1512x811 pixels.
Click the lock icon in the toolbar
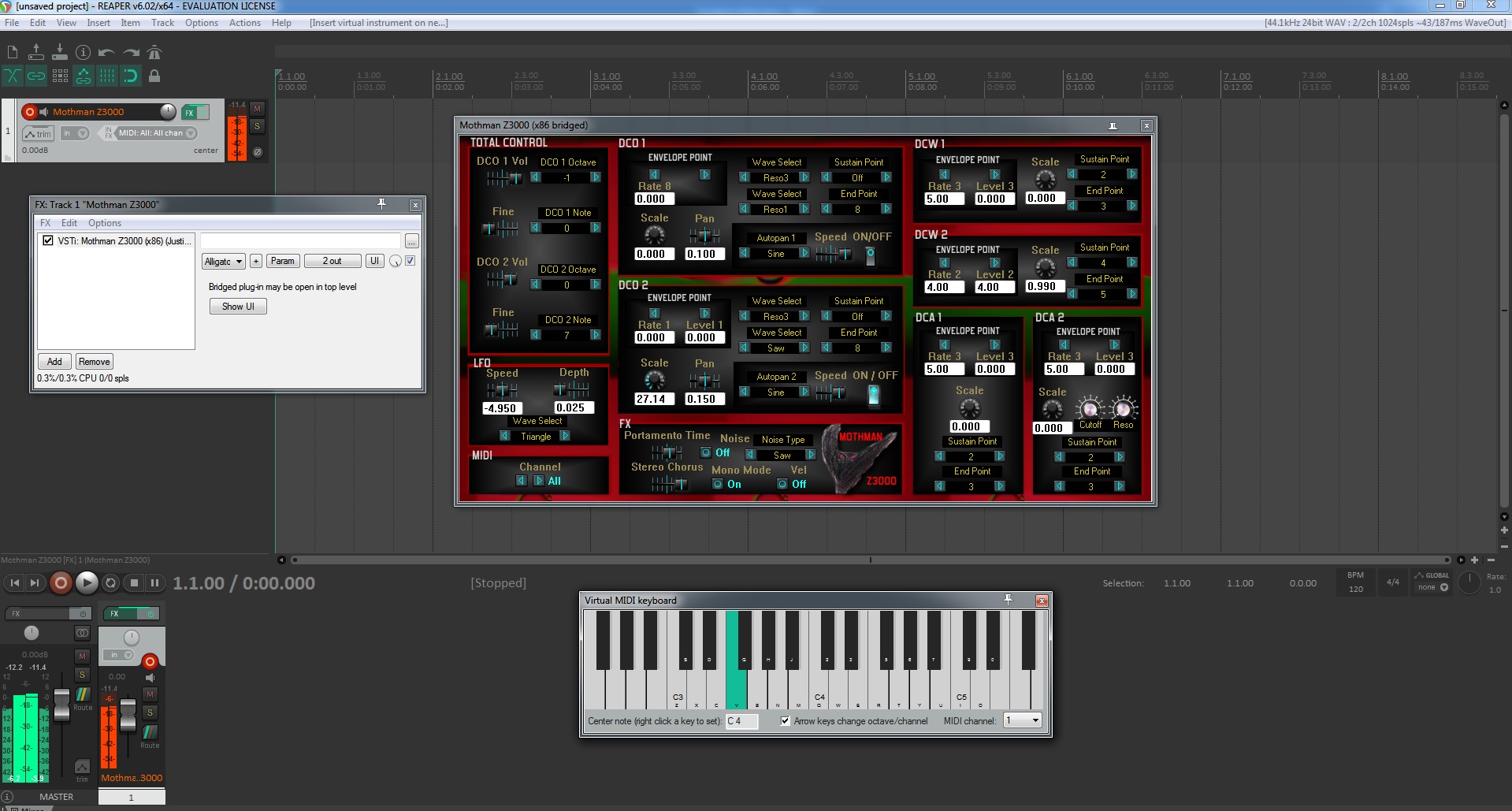pos(154,76)
